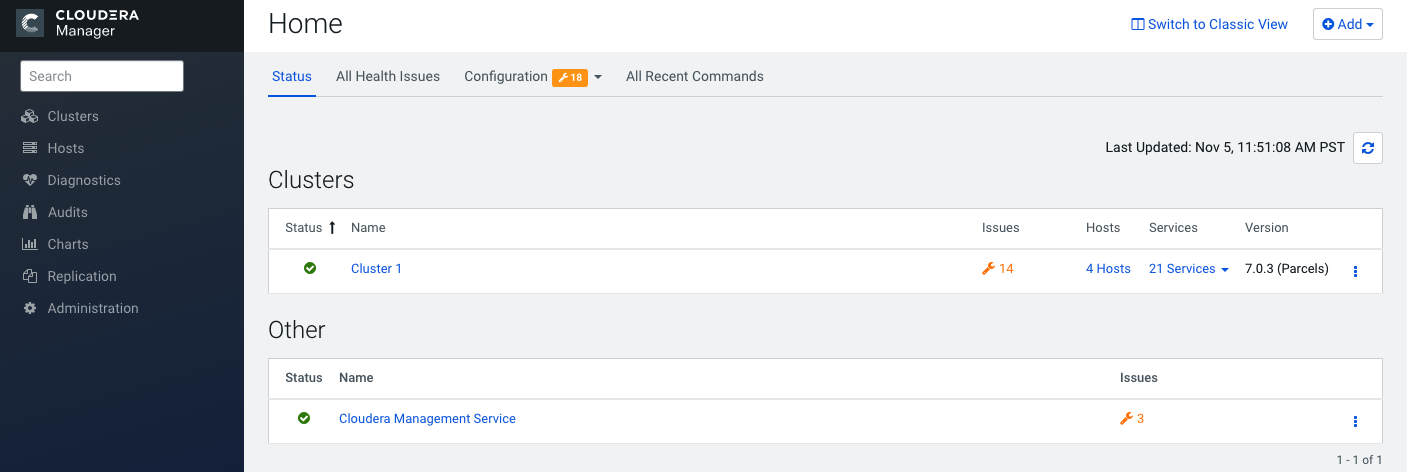Open the All Recent Commands tab
Screen dimensions: 1407x472
click(x=694, y=76)
